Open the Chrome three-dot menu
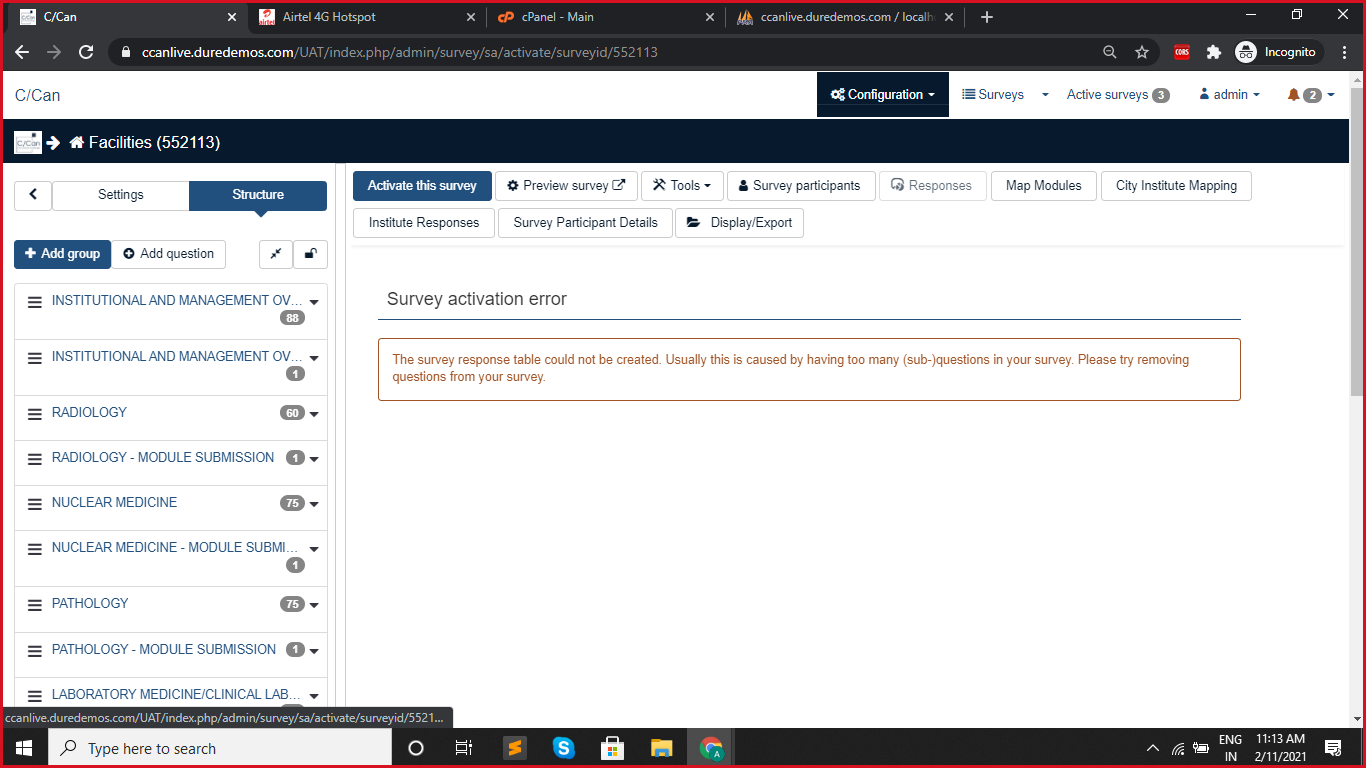Viewport: 1366px width, 768px height. click(x=1344, y=52)
